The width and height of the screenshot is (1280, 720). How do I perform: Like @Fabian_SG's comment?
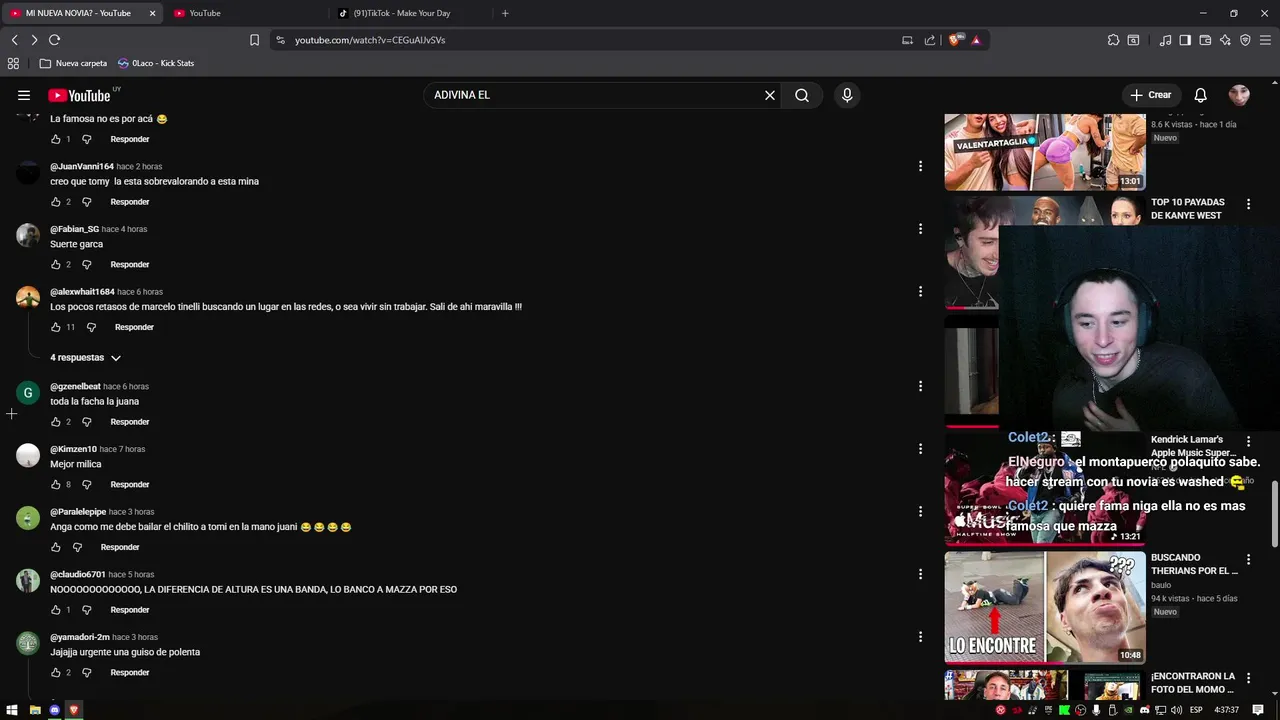coord(56,265)
